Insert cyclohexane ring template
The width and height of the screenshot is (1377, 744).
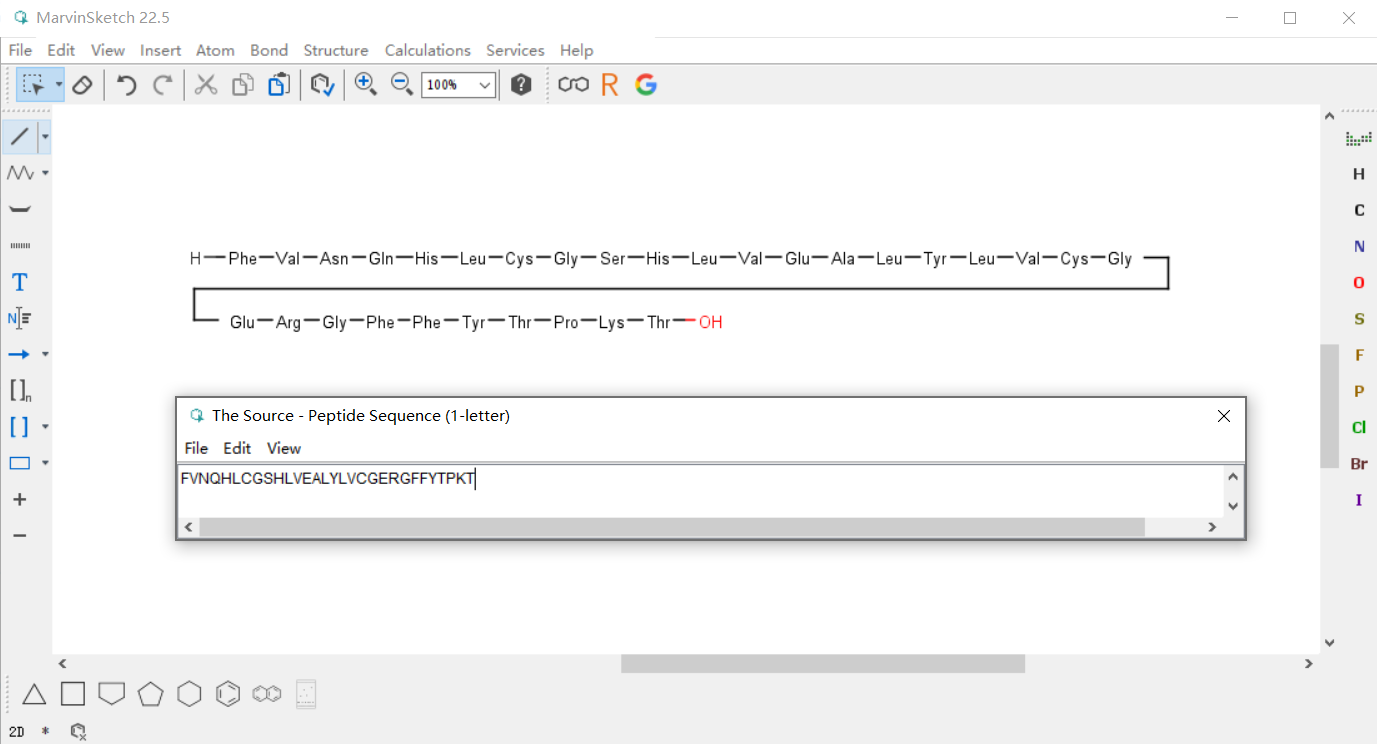pos(189,694)
